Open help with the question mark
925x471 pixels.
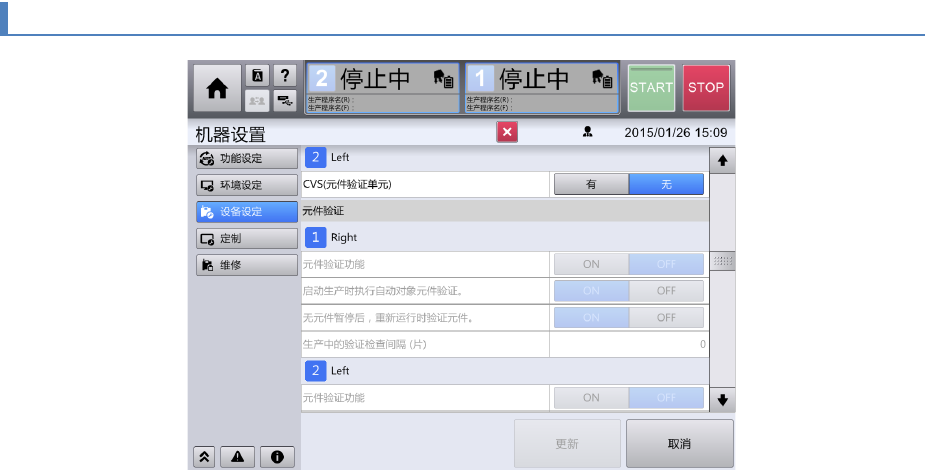pyautogui.click(x=285, y=76)
